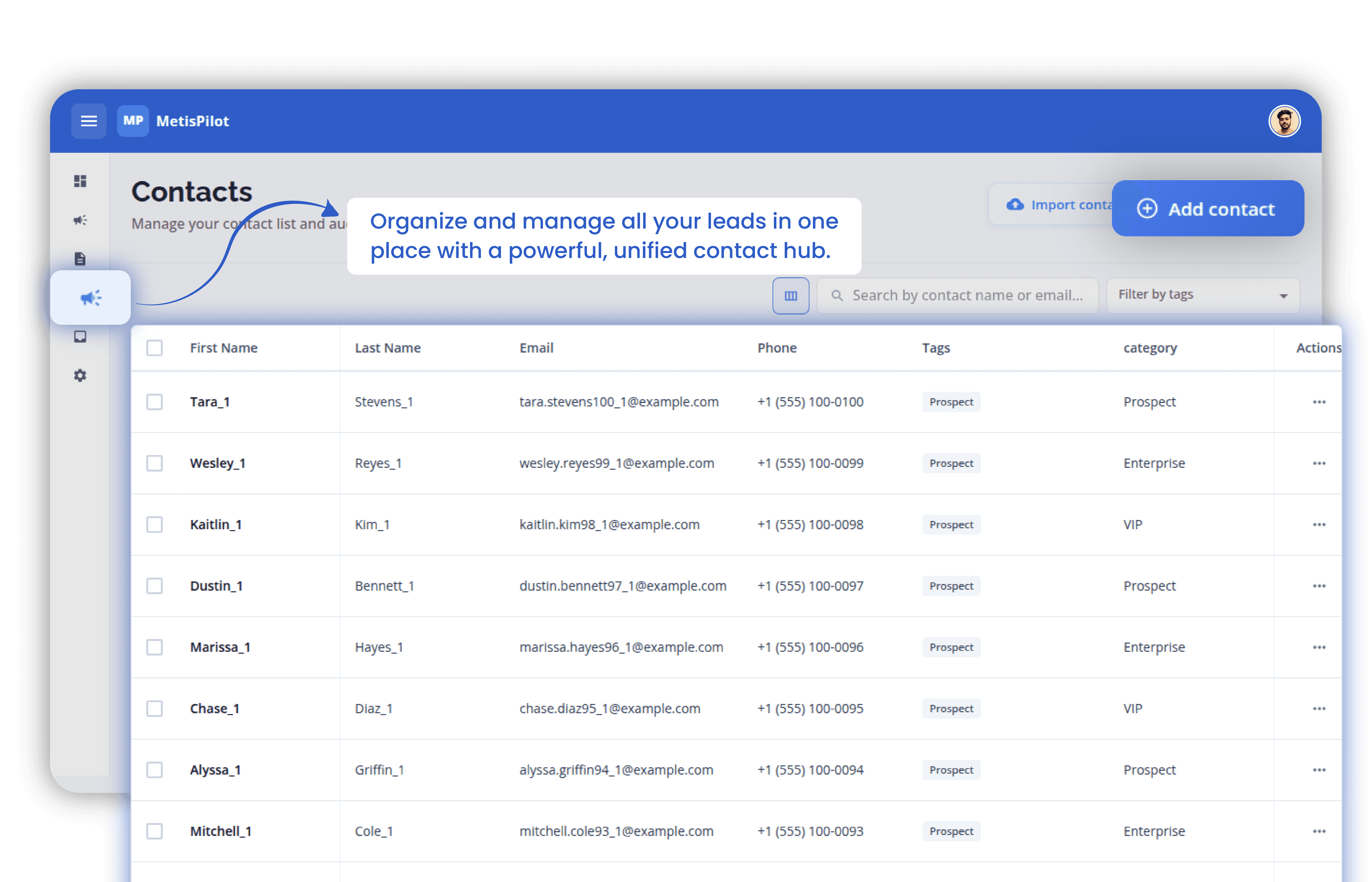Click the MetisPilot title in header
Screen dimensions: 1372x882
tap(192, 121)
